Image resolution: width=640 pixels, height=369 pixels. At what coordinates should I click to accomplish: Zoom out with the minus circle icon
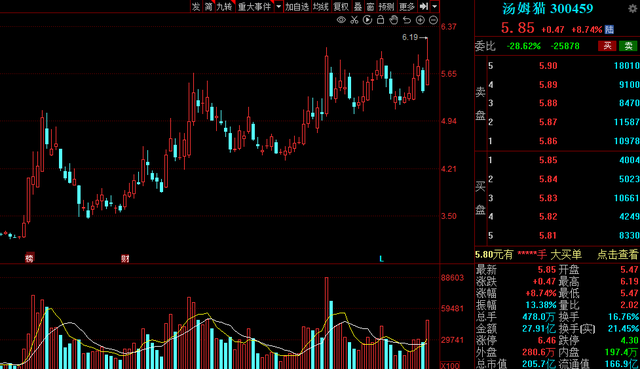pos(433,20)
